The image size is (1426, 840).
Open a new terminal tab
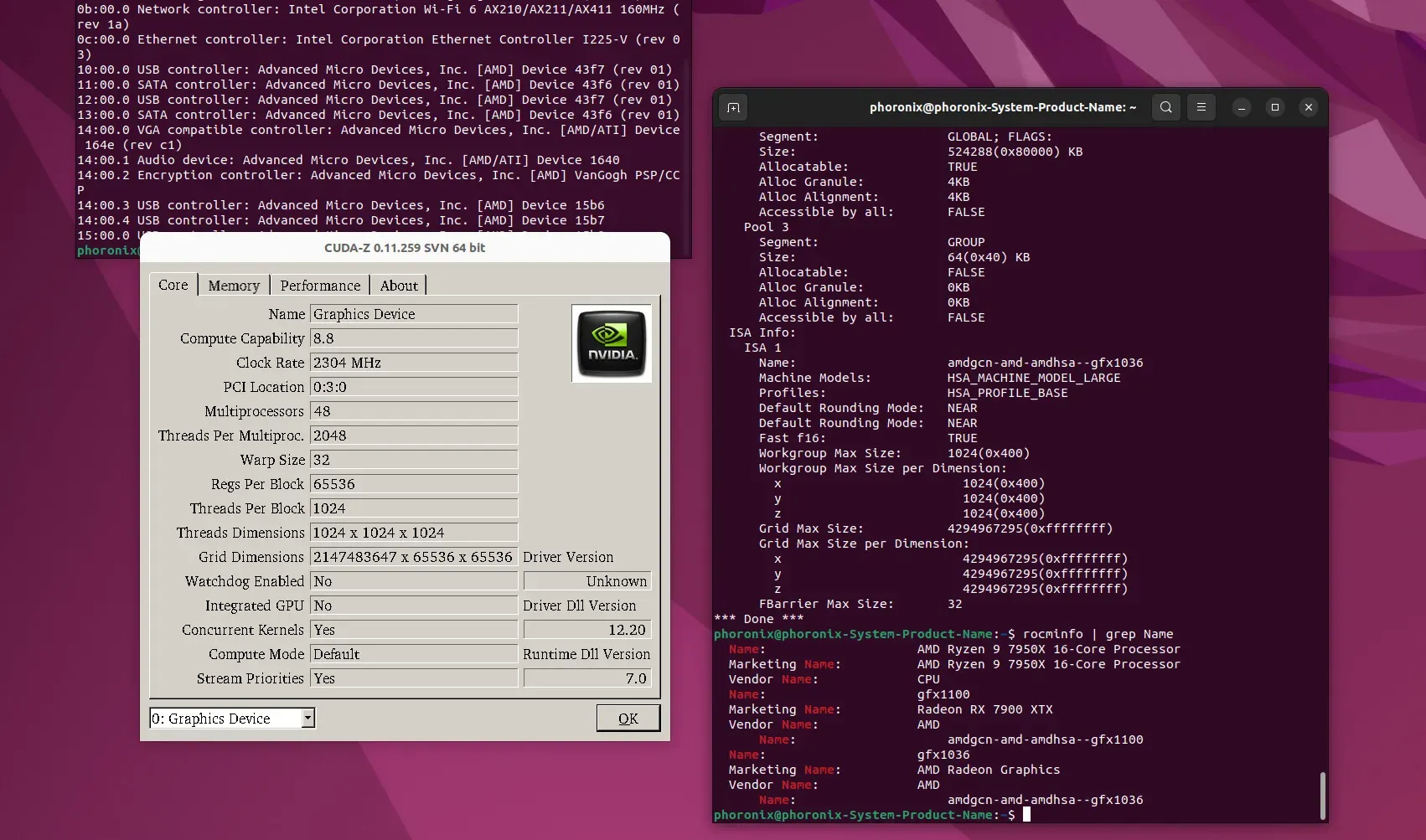[x=732, y=107]
